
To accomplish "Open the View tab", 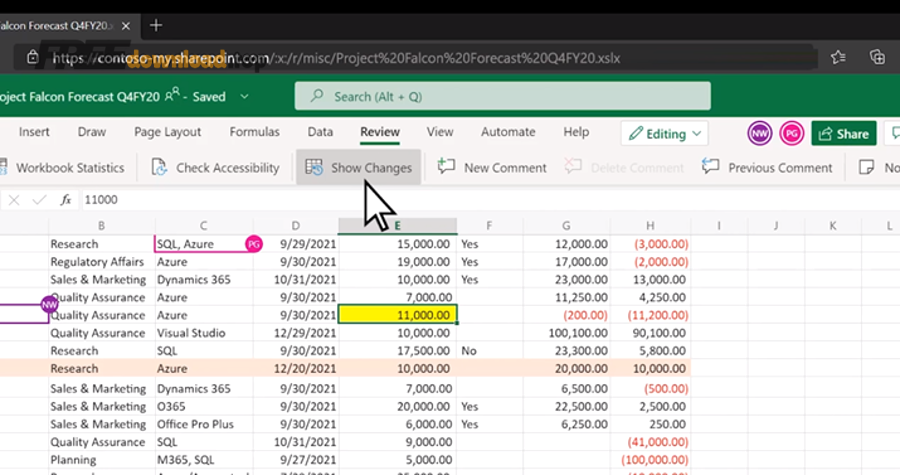I will click(440, 132).
